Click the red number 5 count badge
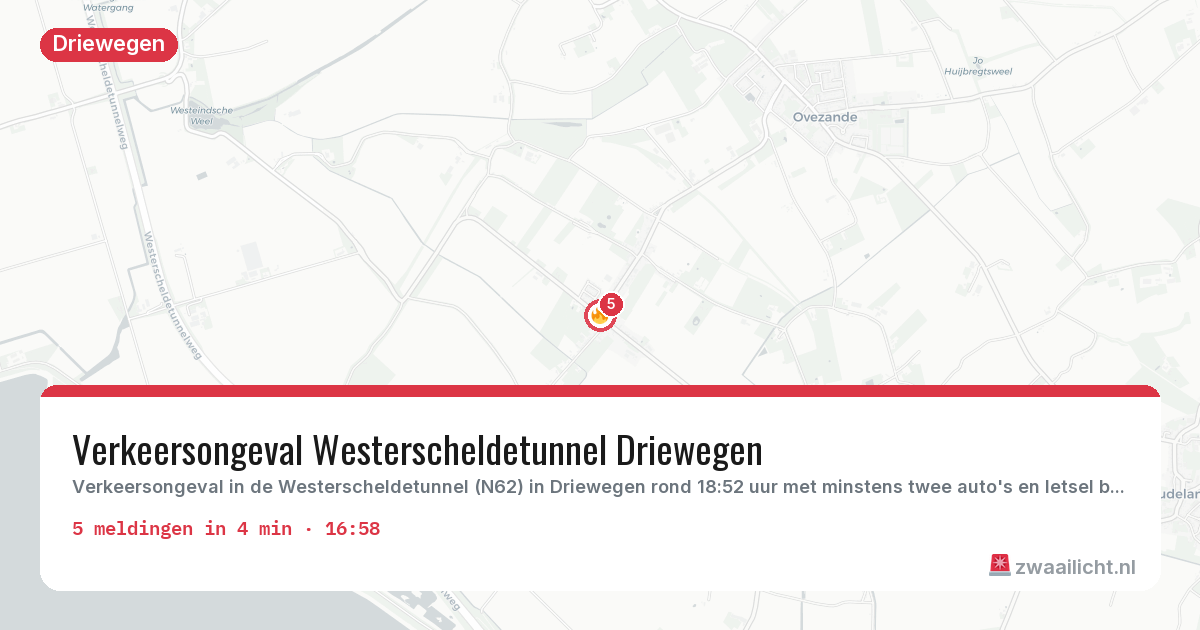Image resolution: width=1200 pixels, height=630 pixels. click(610, 304)
